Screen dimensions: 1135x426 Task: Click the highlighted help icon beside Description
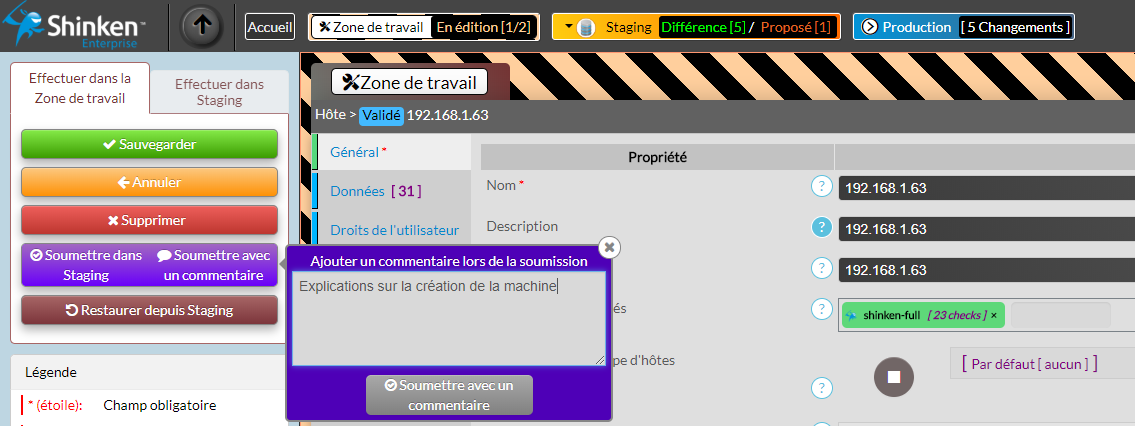pos(822,227)
